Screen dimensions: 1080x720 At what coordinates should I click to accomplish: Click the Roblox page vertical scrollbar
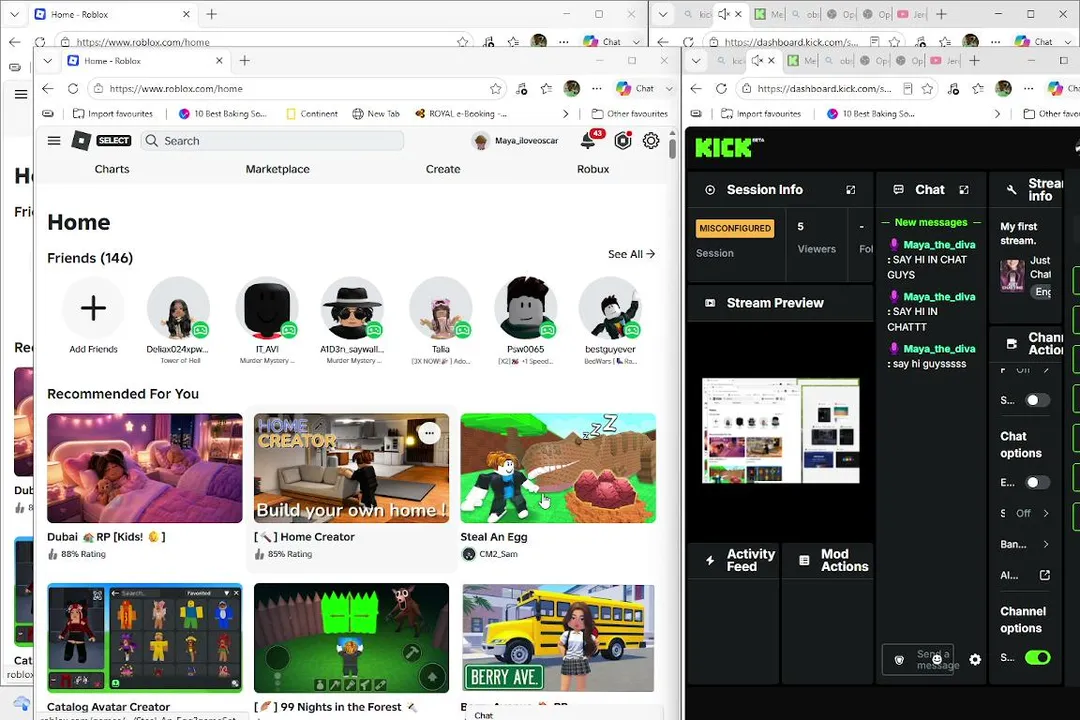[672, 147]
